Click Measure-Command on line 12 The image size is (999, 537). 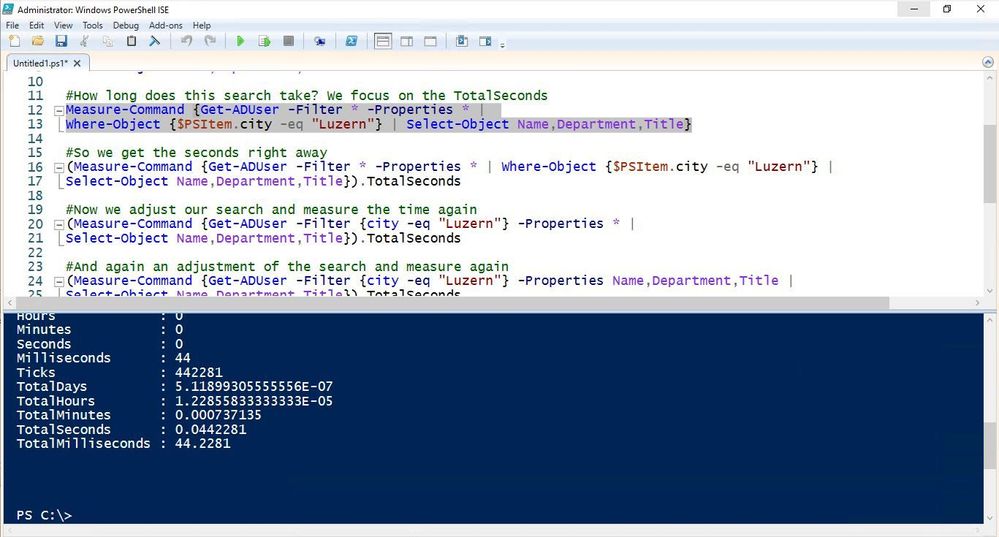pyautogui.click(x=125, y=110)
